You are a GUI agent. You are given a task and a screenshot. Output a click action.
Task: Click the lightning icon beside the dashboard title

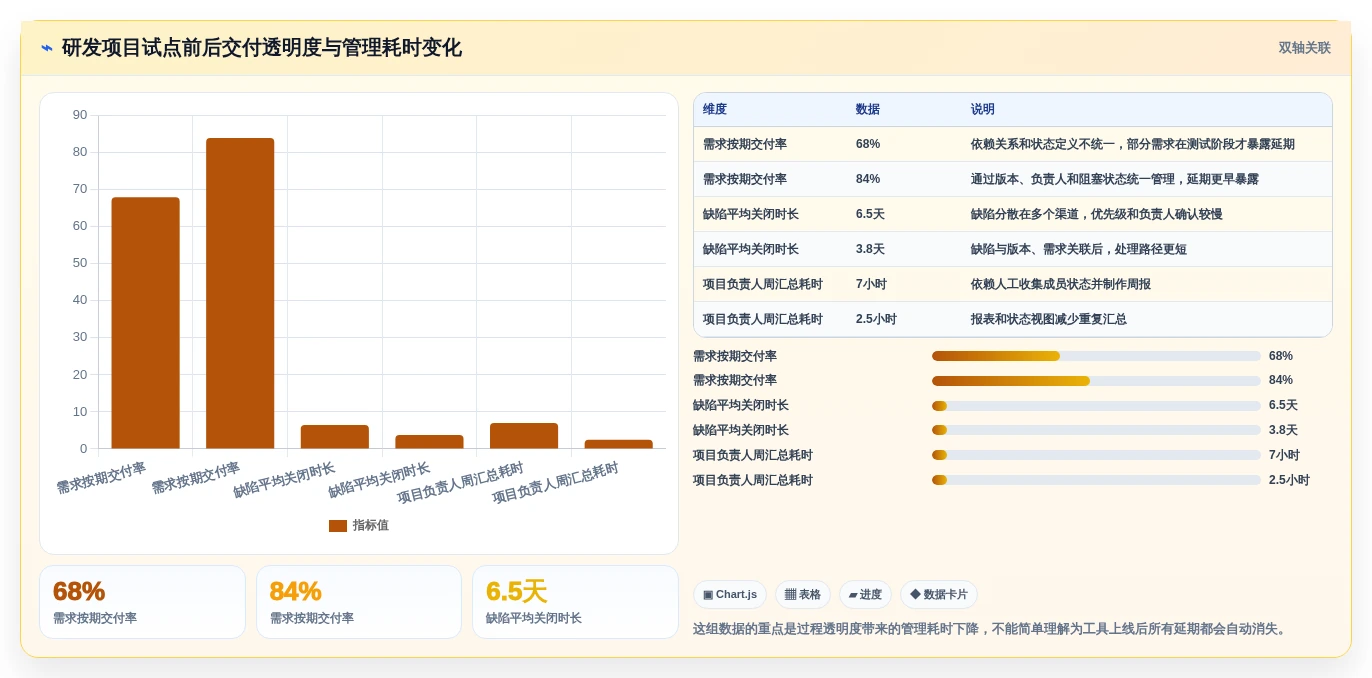tap(47, 48)
